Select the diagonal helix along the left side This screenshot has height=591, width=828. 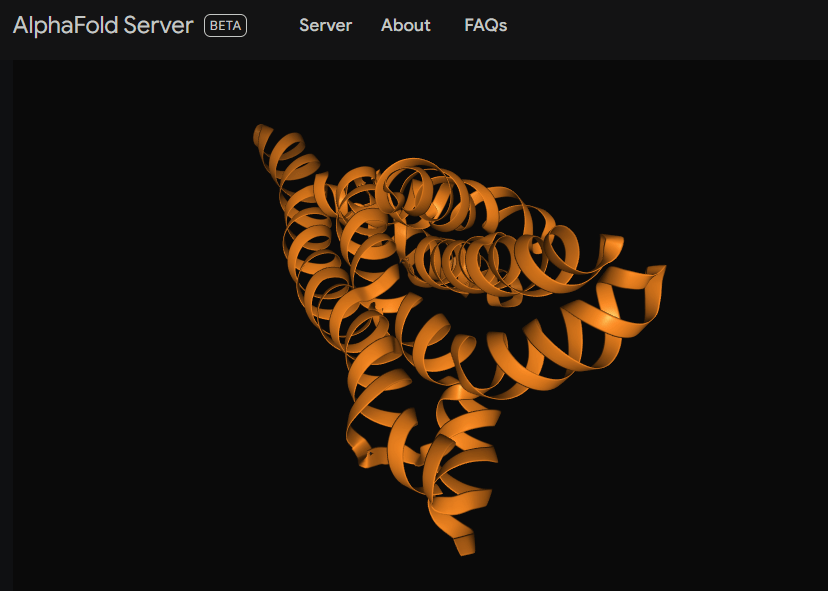click(310, 260)
